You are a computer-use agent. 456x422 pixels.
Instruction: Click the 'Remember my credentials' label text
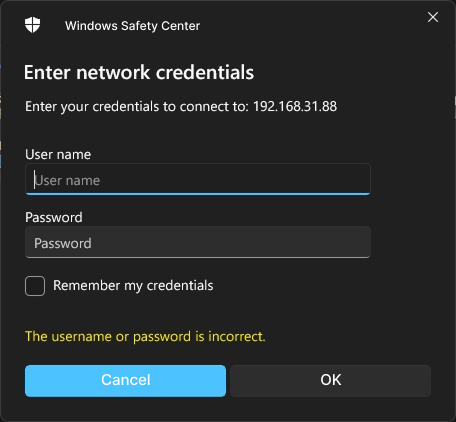tap(133, 286)
